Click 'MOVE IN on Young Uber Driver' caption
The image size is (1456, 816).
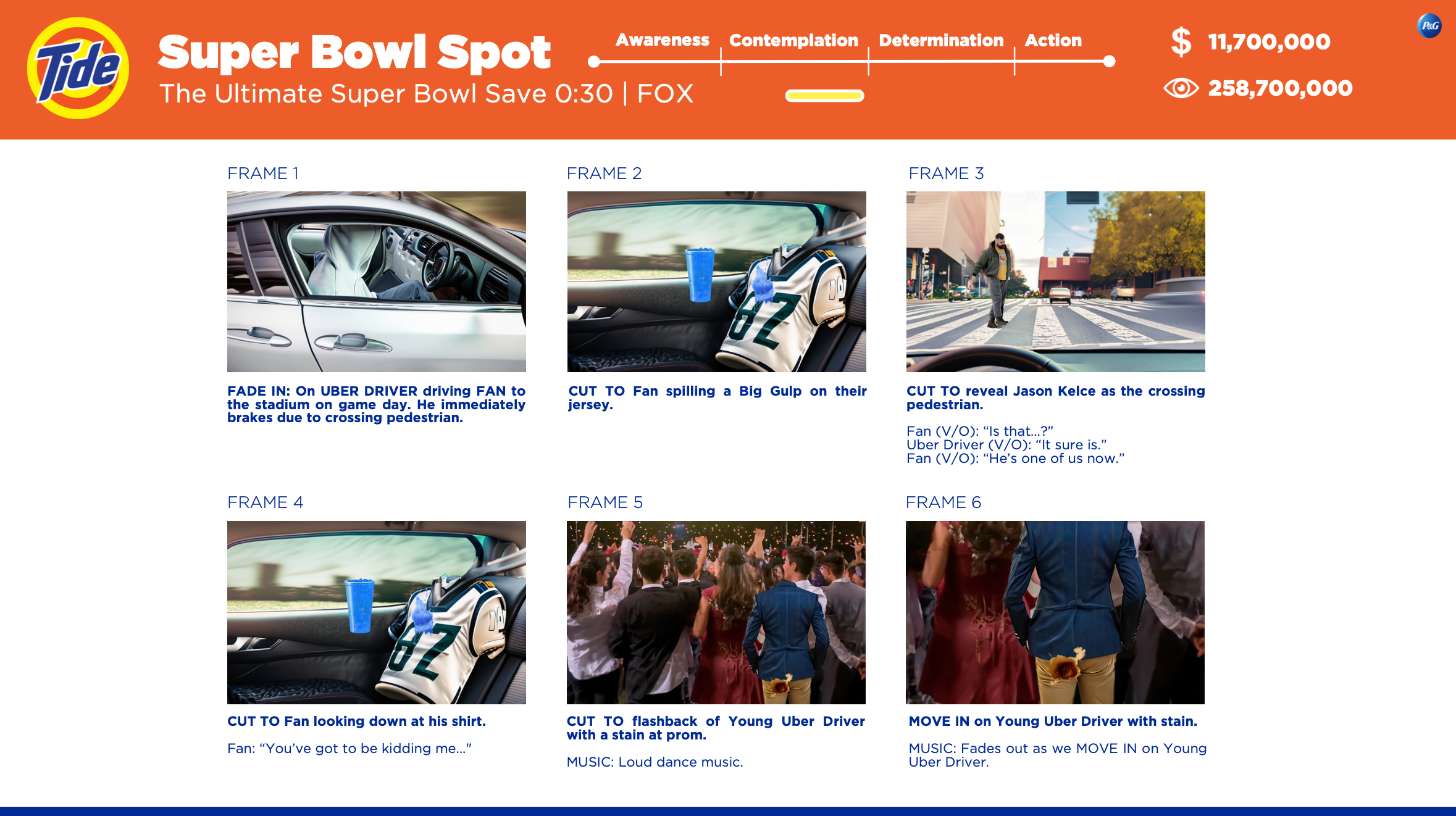click(x=1053, y=721)
